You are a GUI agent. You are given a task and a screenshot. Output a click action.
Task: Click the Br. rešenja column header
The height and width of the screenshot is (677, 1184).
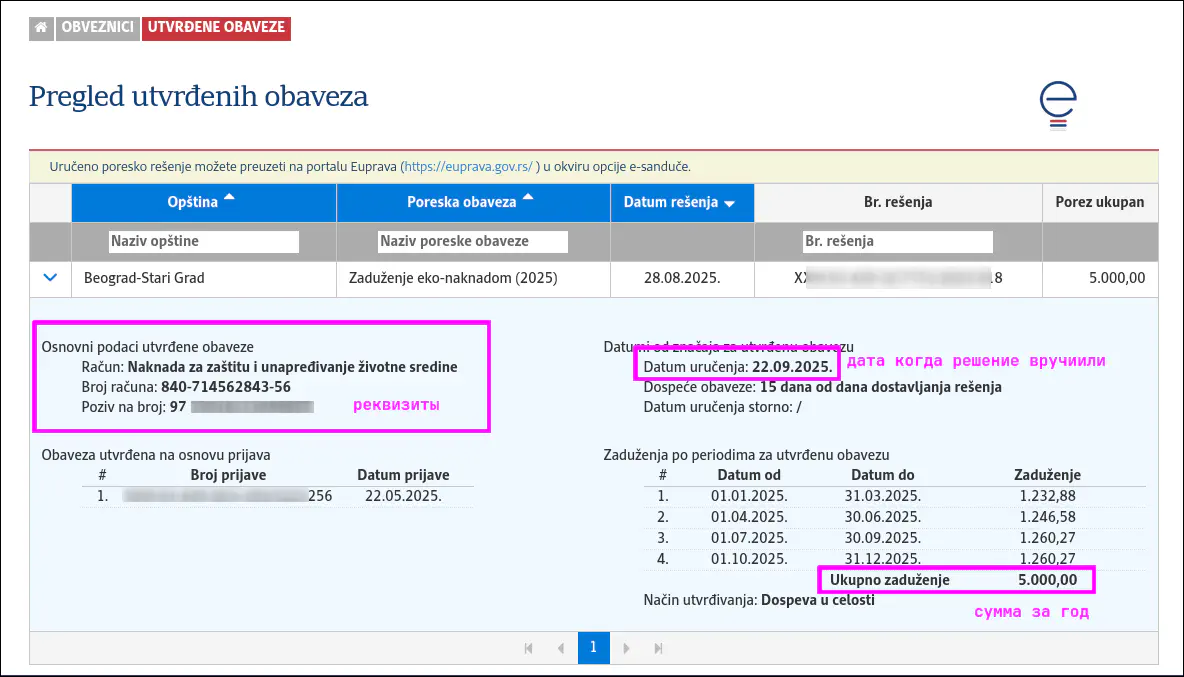point(897,202)
